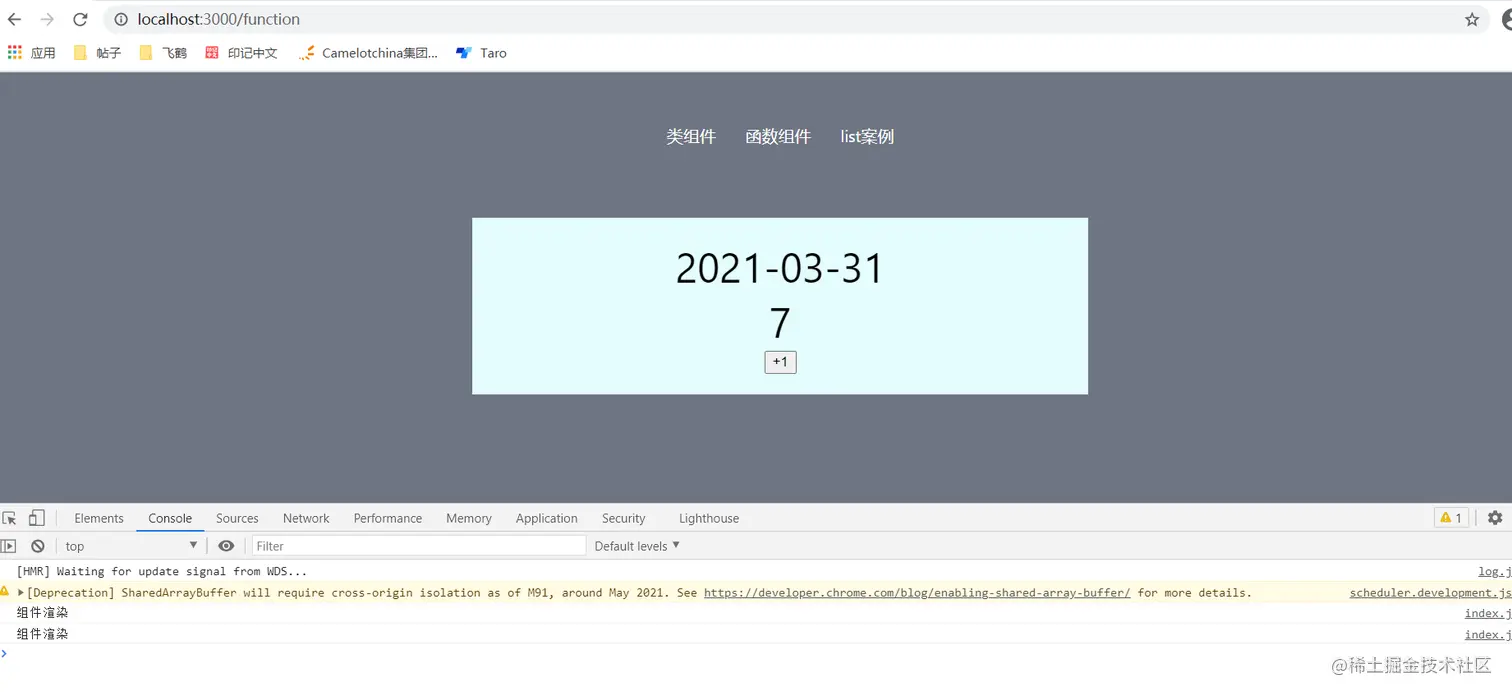Screen dimensions: 1512x696
Task: Click the +1 counter button
Action: click(x=779, y=362)
